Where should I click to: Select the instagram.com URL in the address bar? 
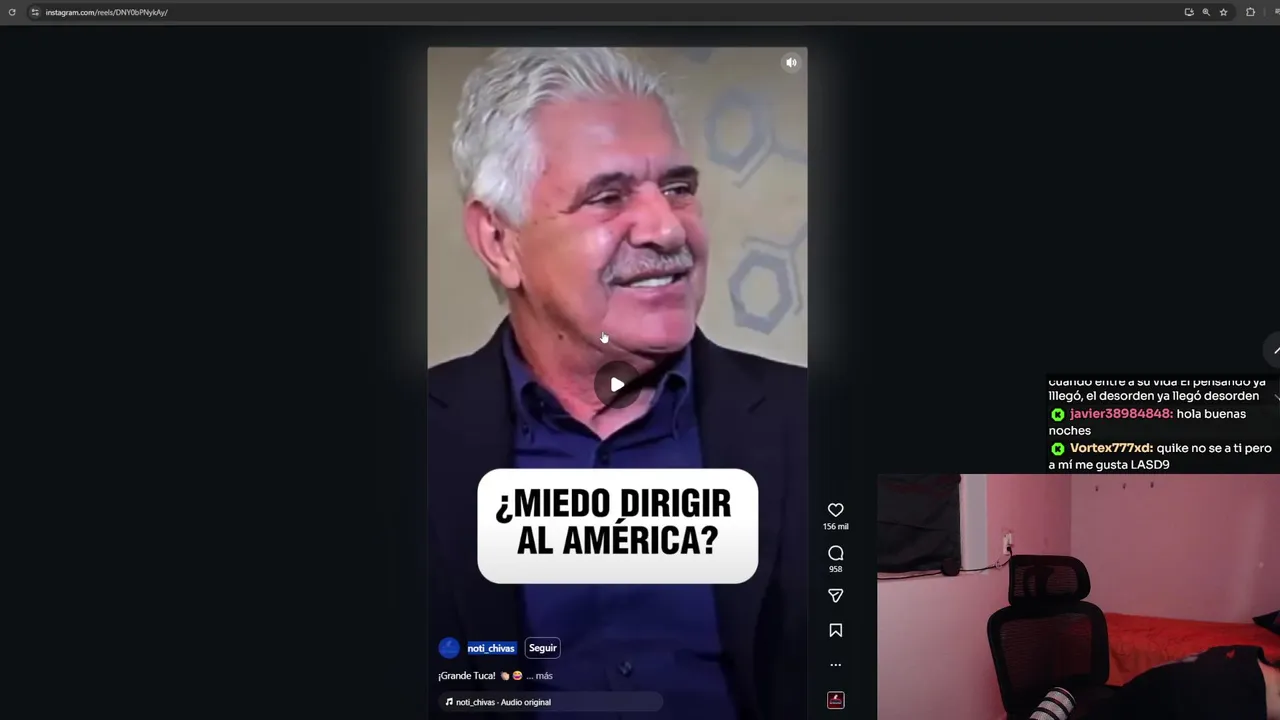pyautogui.click(x=106, y=12)
